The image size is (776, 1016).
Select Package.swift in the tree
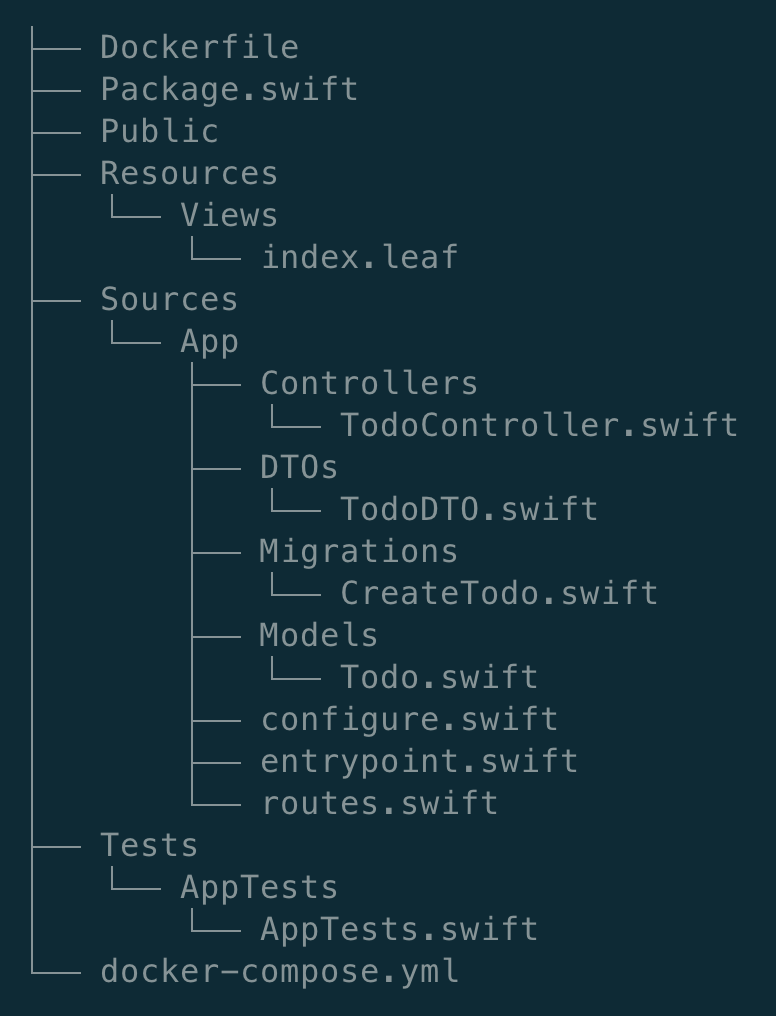coord(229,89)
